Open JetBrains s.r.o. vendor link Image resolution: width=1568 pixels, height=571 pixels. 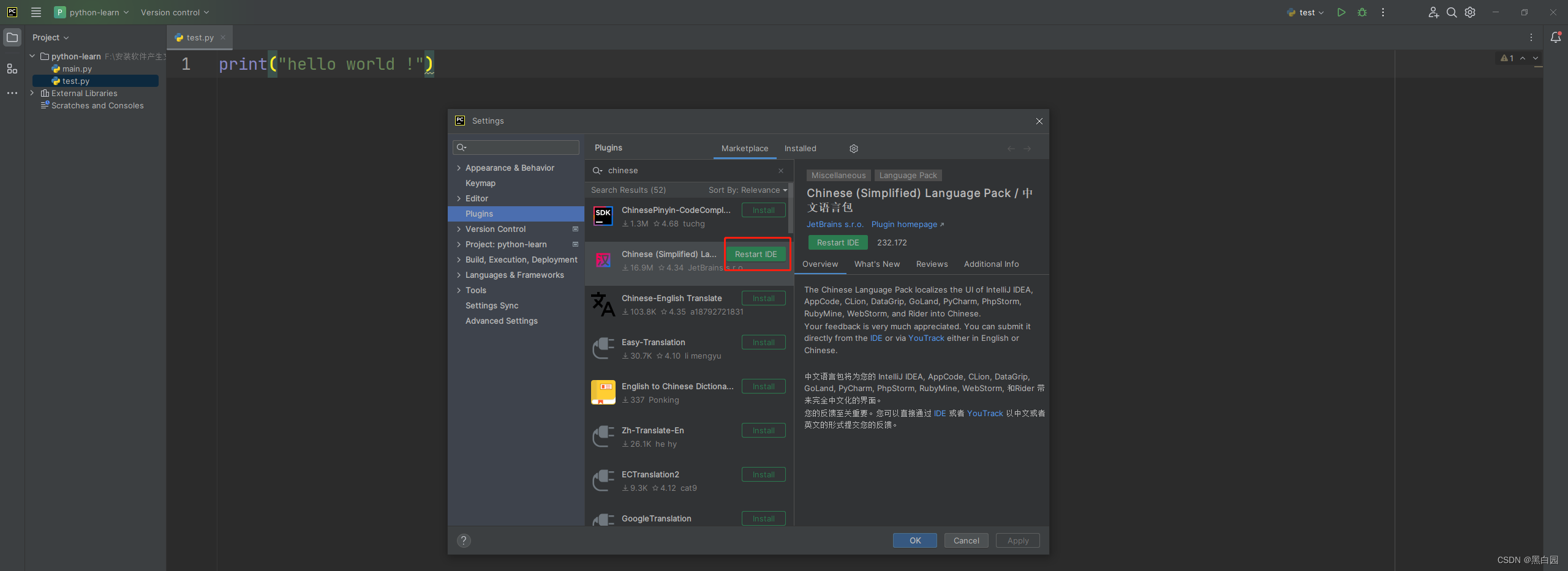tap(835, 225)
